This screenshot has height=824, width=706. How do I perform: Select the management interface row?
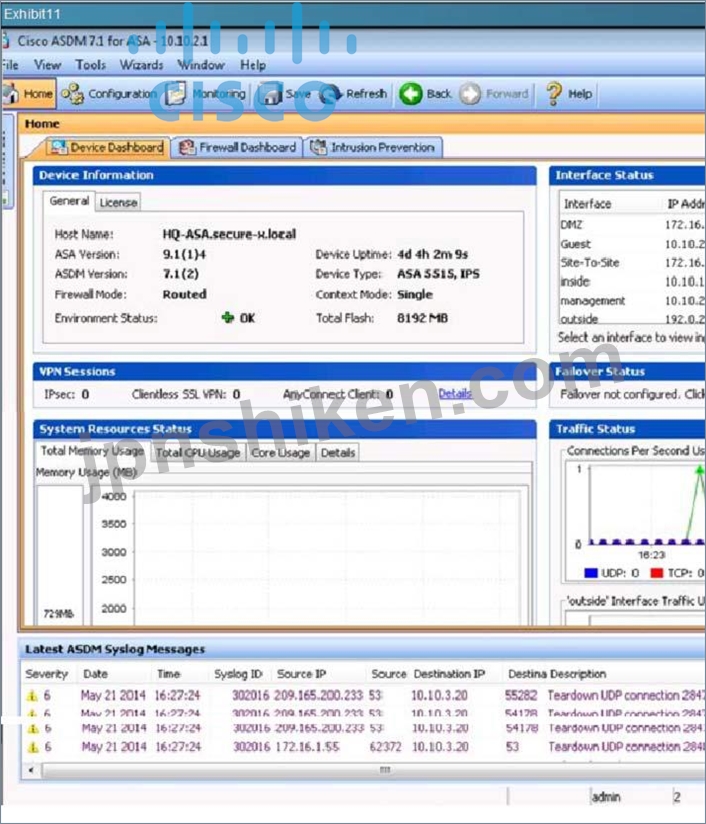coord(632,301)
